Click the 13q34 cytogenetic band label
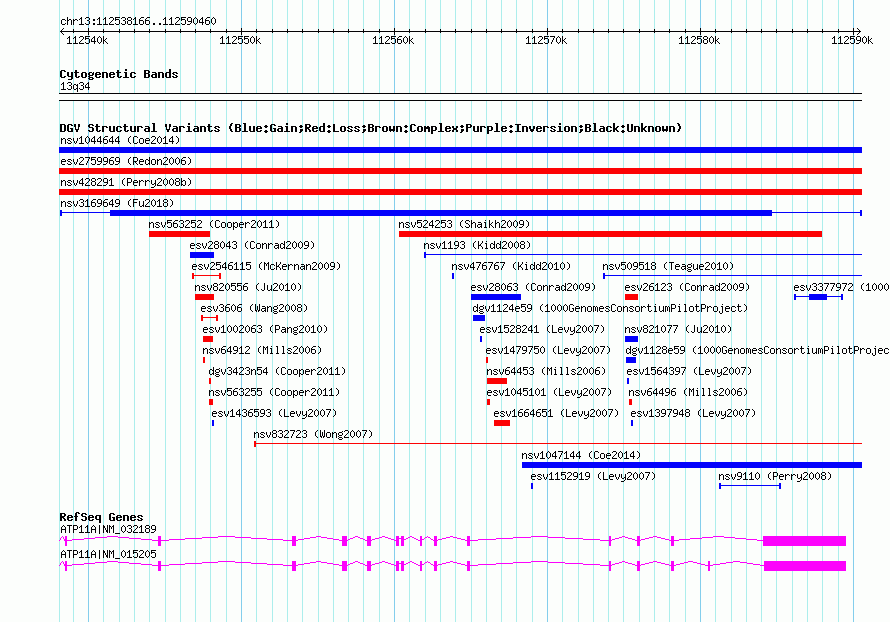This screenshot has width=890, height=622. tap(75, 86)
